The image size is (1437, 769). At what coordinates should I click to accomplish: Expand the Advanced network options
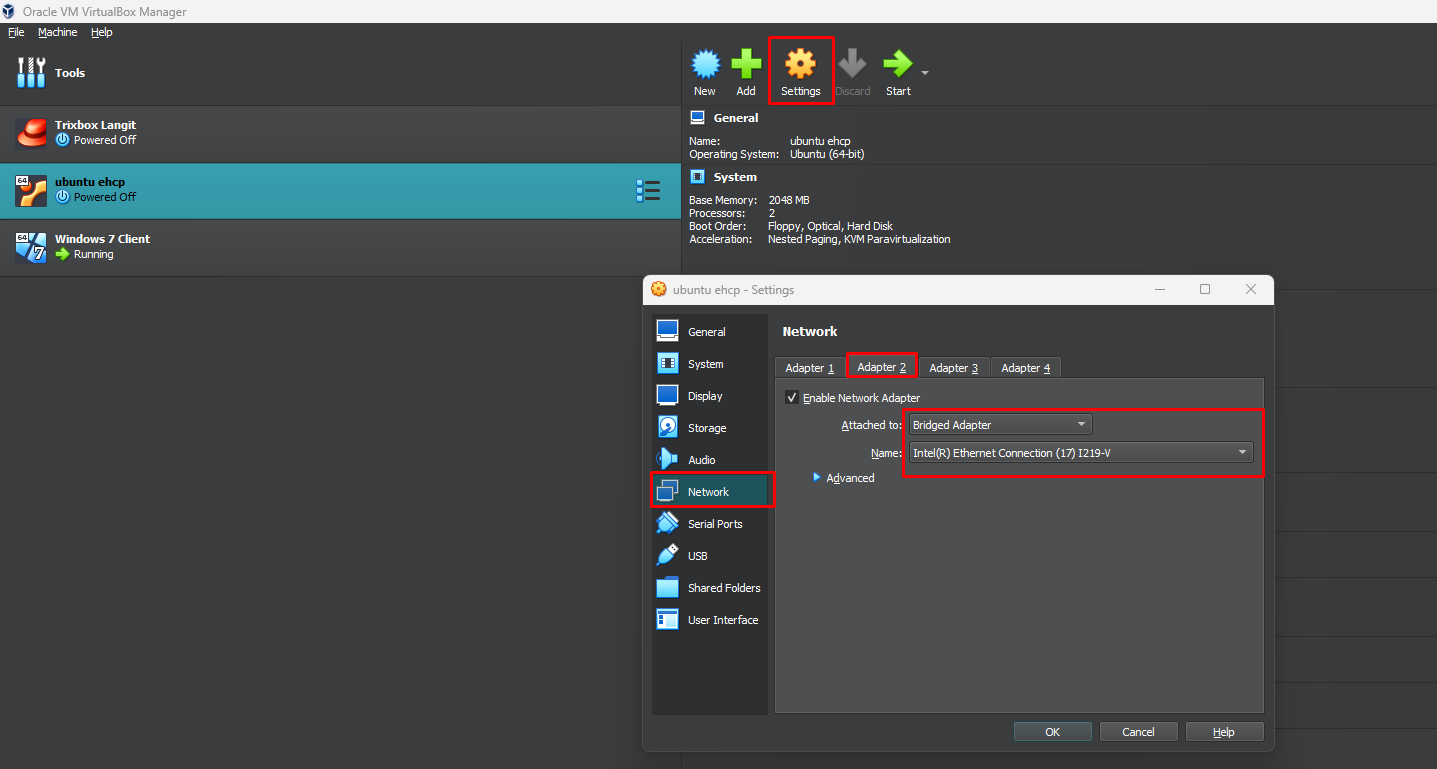click(844, 478)
